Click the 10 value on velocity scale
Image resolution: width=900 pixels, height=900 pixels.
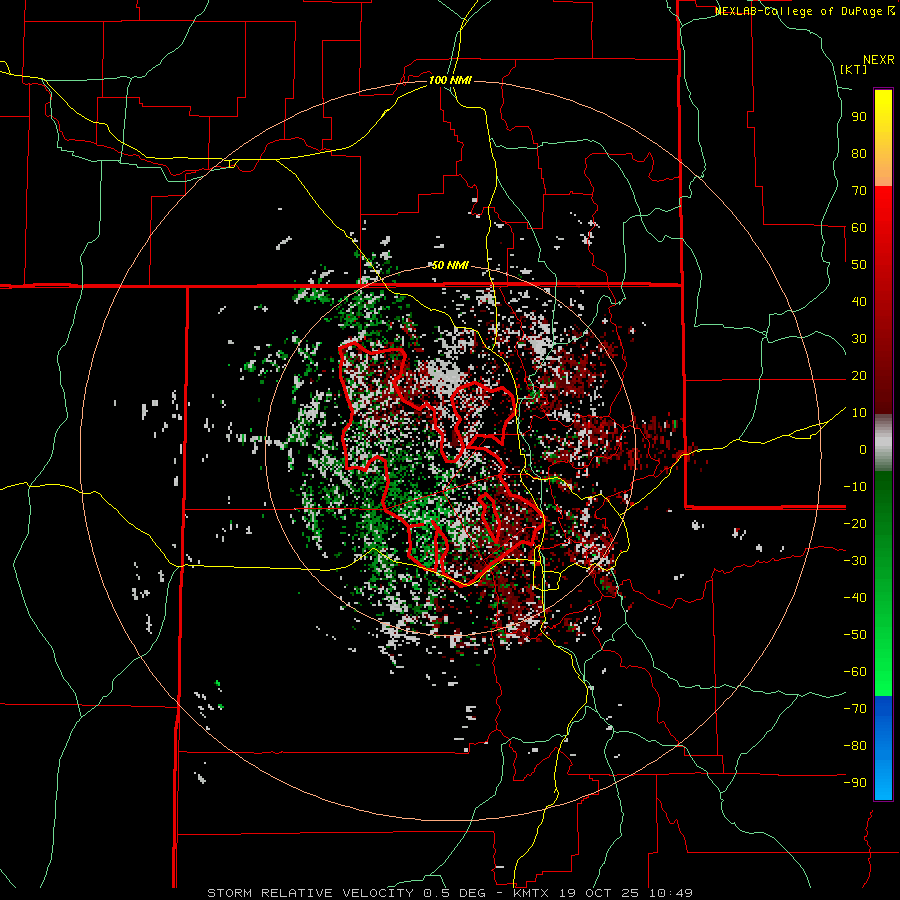pyautogui.click(x=859, y=413)
